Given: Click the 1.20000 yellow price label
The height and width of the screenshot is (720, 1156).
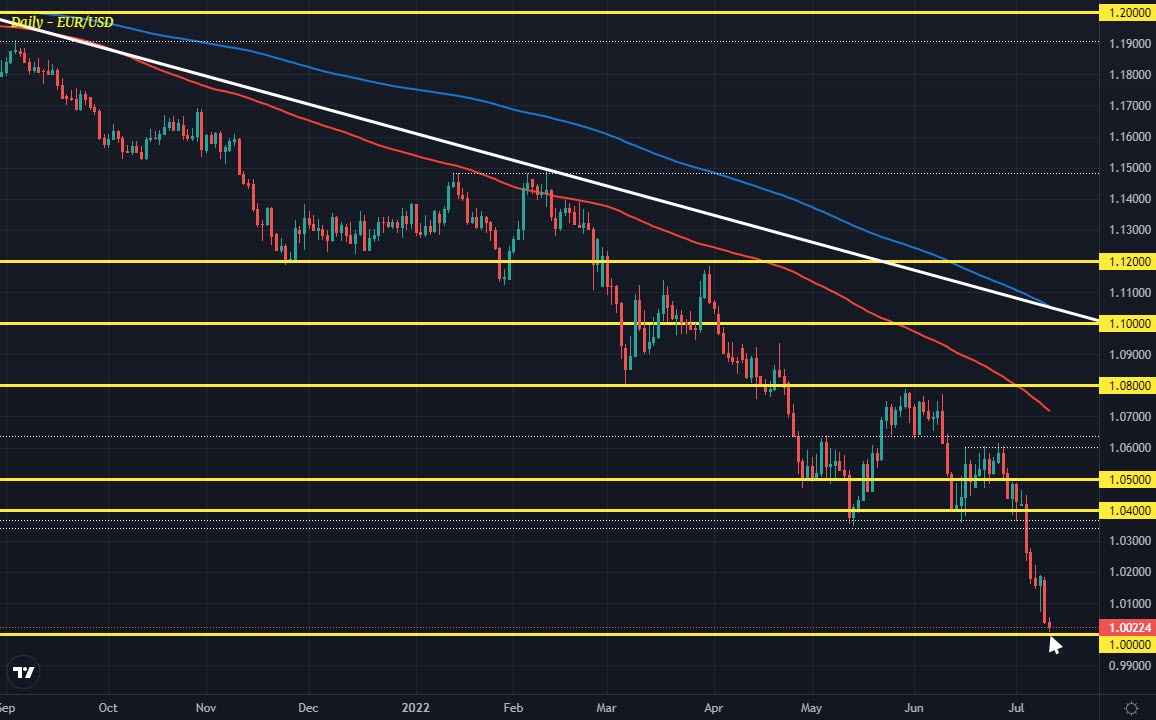Looking at the screenshot, I should click(x=1126, y=13).
